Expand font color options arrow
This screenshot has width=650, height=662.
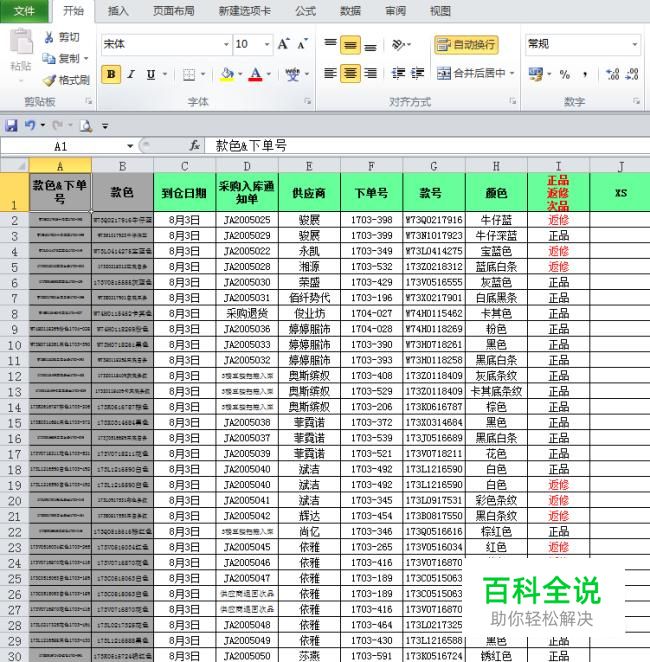(x=268, y=75)
